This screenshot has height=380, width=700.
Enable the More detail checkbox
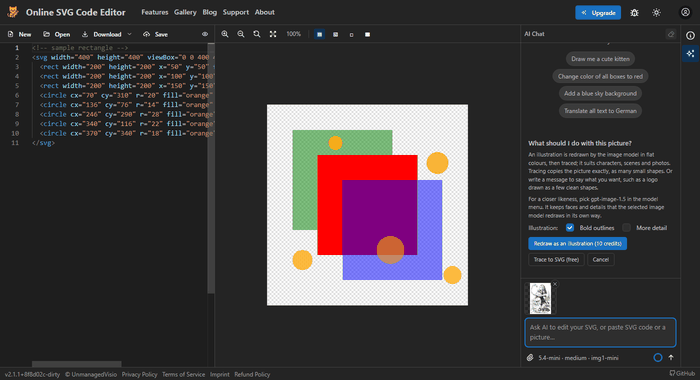click(x=626, y=228)
